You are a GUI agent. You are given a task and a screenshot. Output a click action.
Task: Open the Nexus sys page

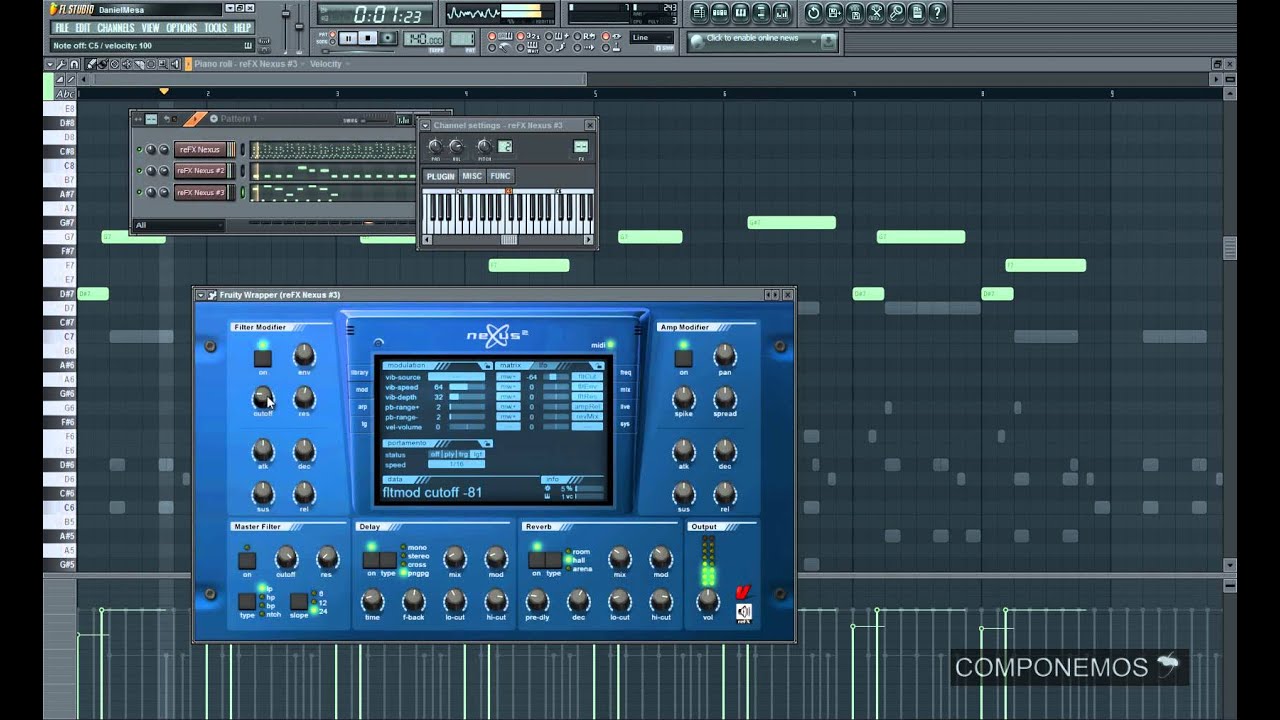point(626,423)
